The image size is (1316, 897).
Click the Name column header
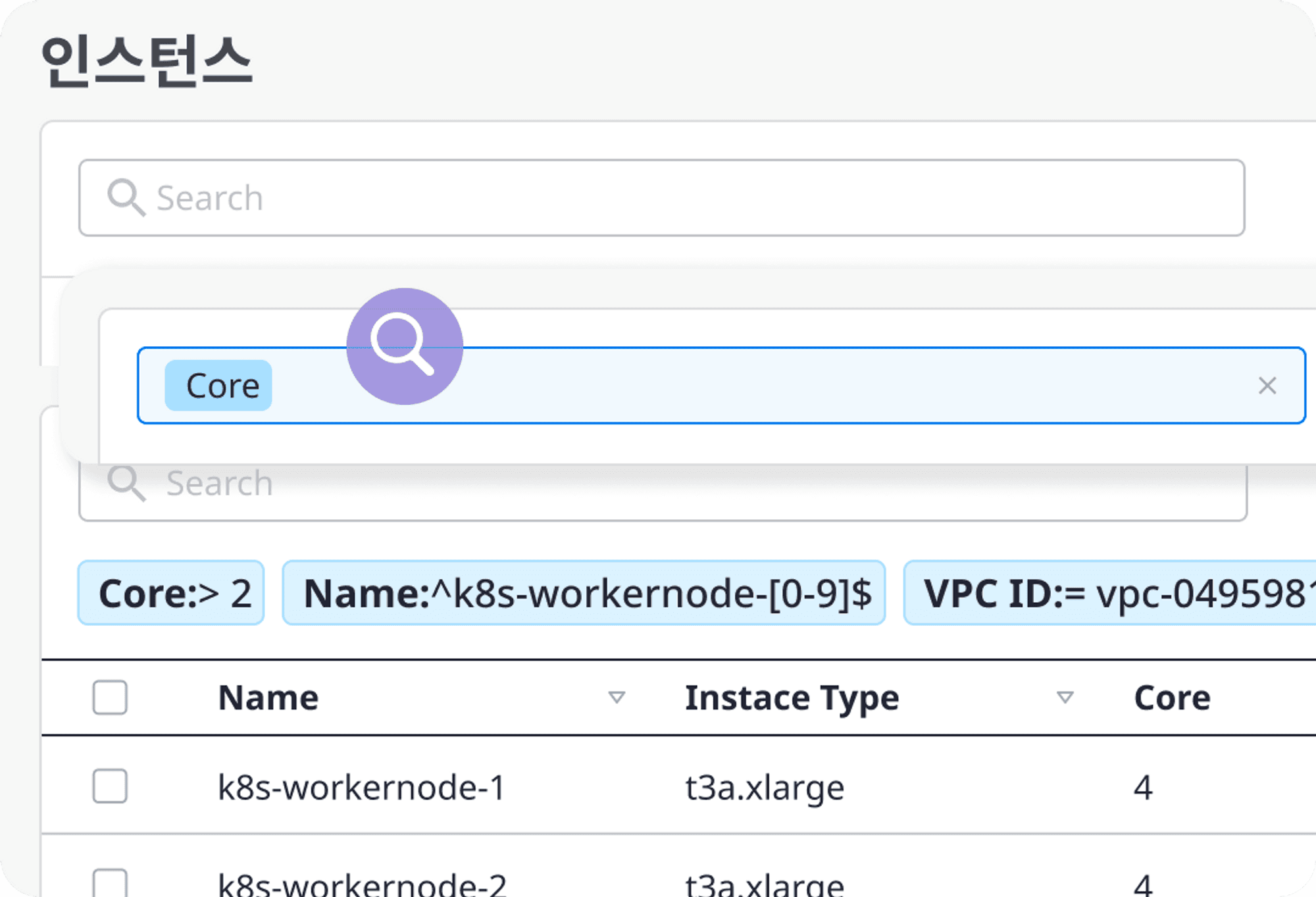click(268, 698)
